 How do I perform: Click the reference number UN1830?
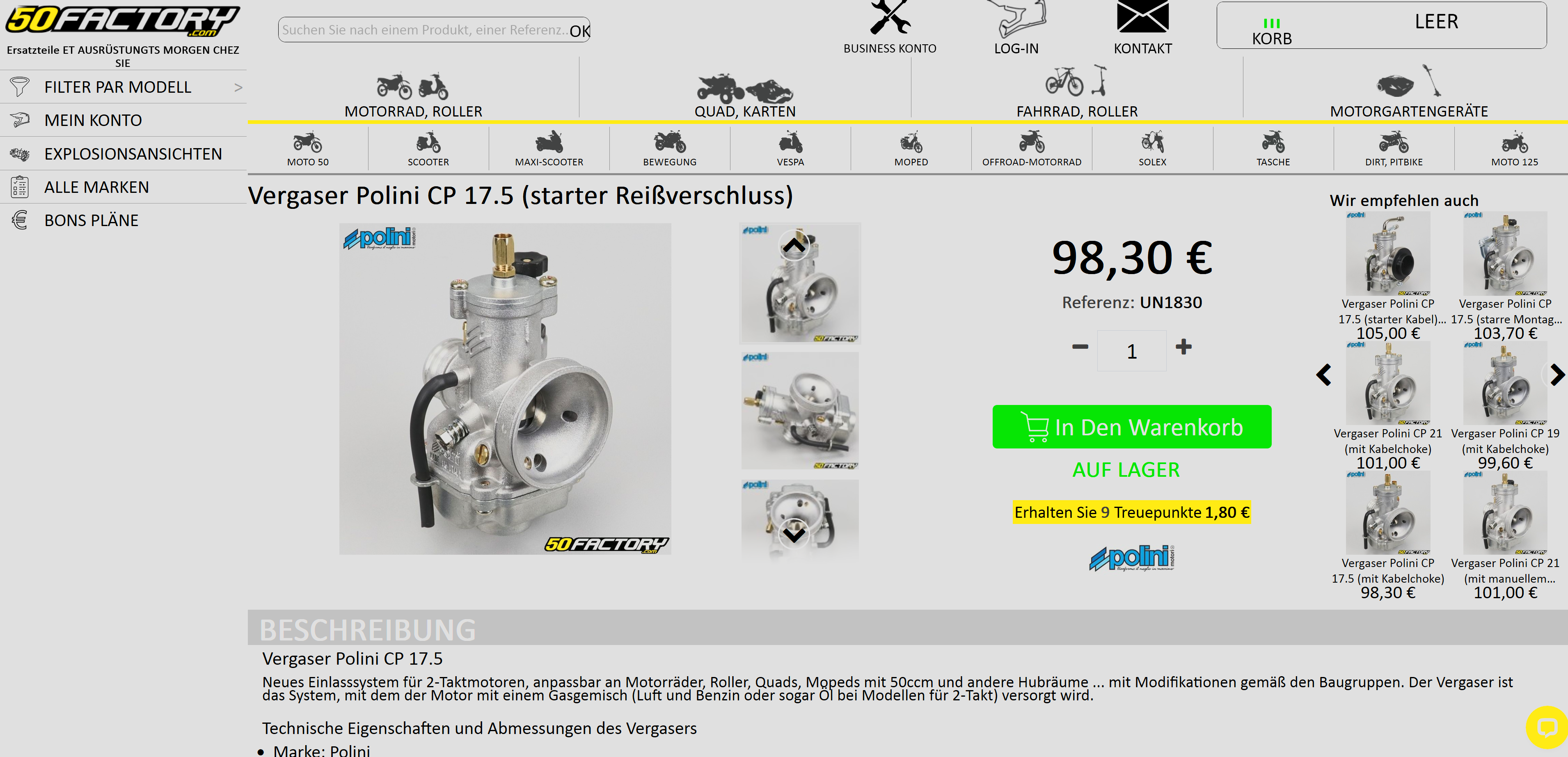pyautogui.click(x=1170, y=302)
